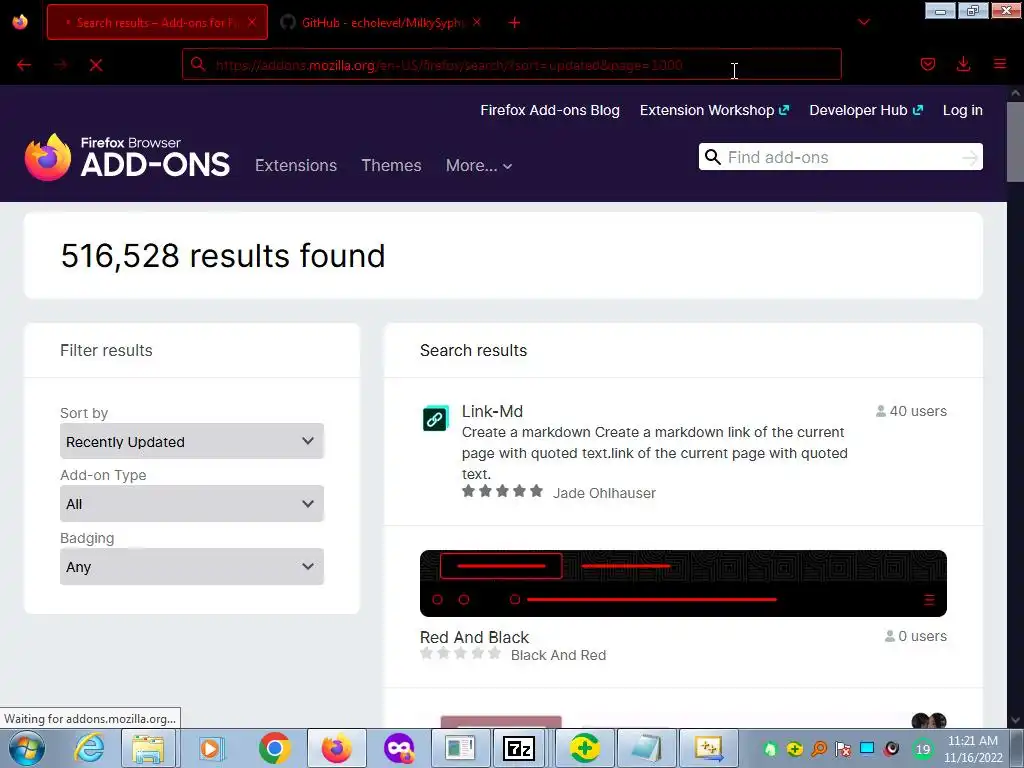The height and width of the screenshot is (768, 1024).
Task: Open the Firefox downloads panel
Action: 963,64
